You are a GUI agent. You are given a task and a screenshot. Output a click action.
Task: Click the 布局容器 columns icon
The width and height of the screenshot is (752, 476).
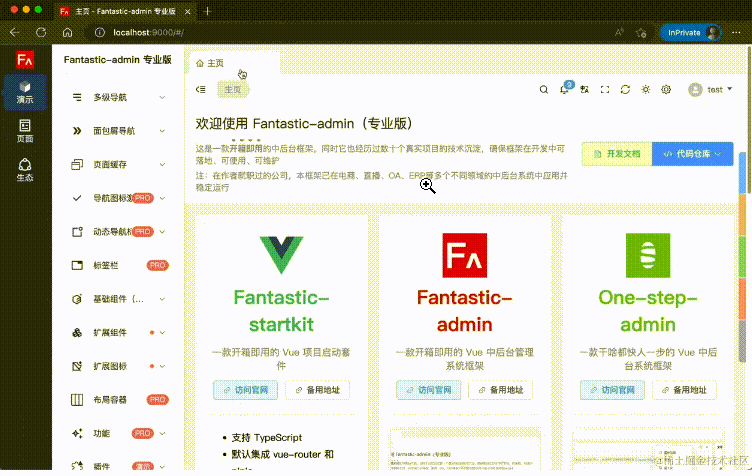(x=77, y=400)
